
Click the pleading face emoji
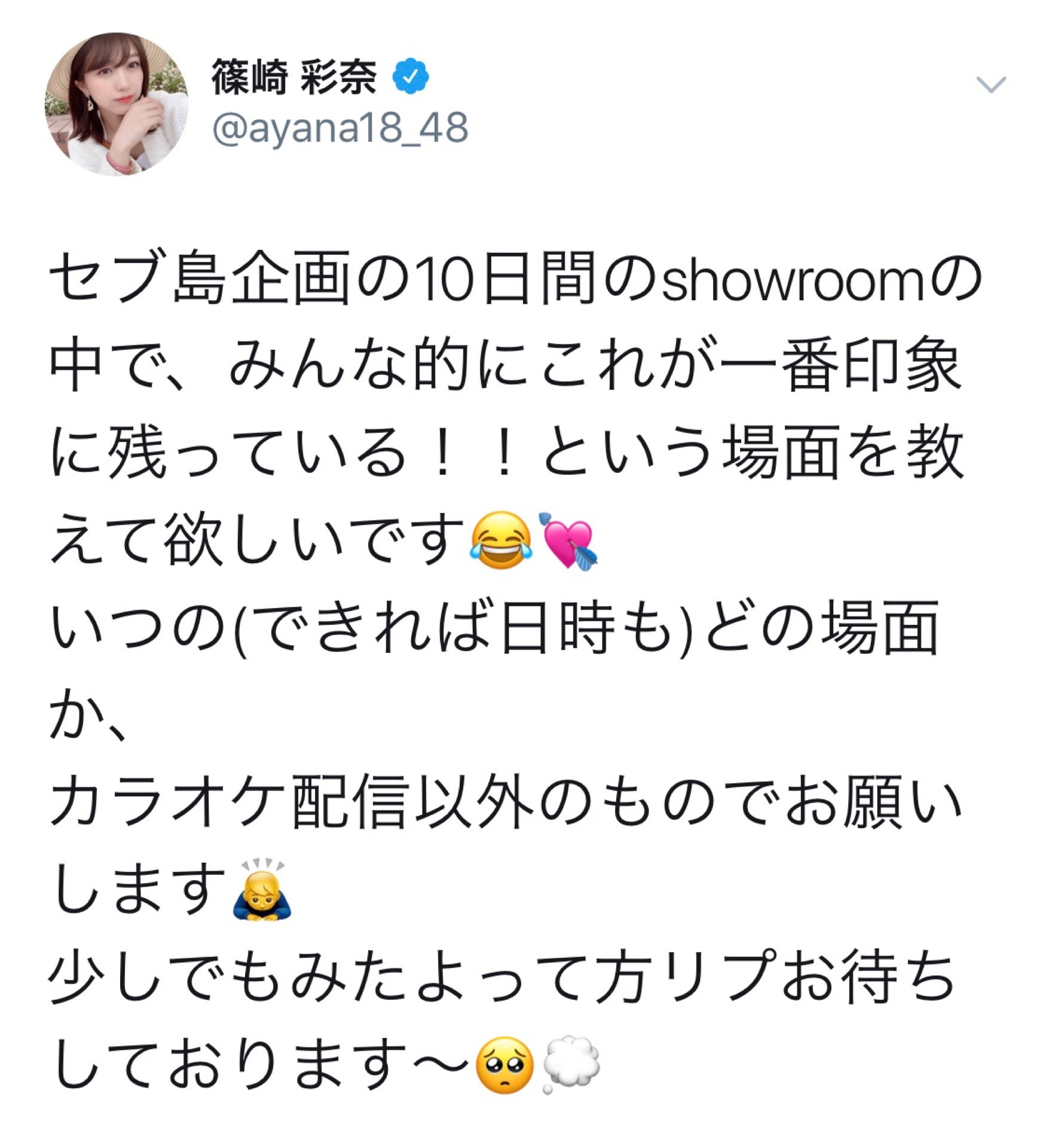pyautogui.click(x=504, y=1065)
